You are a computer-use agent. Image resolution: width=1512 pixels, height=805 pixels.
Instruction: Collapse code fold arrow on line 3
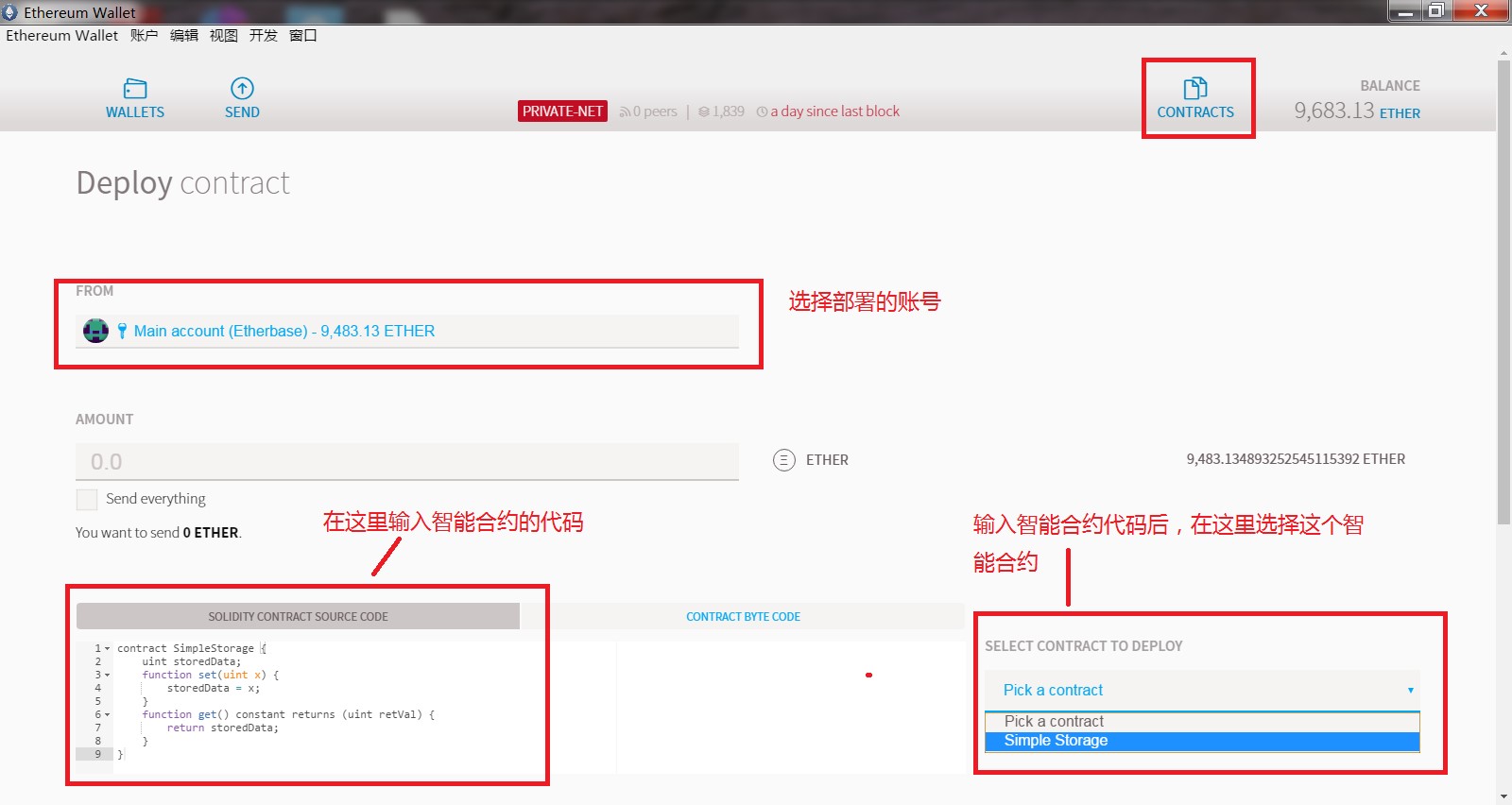point(107,676)
